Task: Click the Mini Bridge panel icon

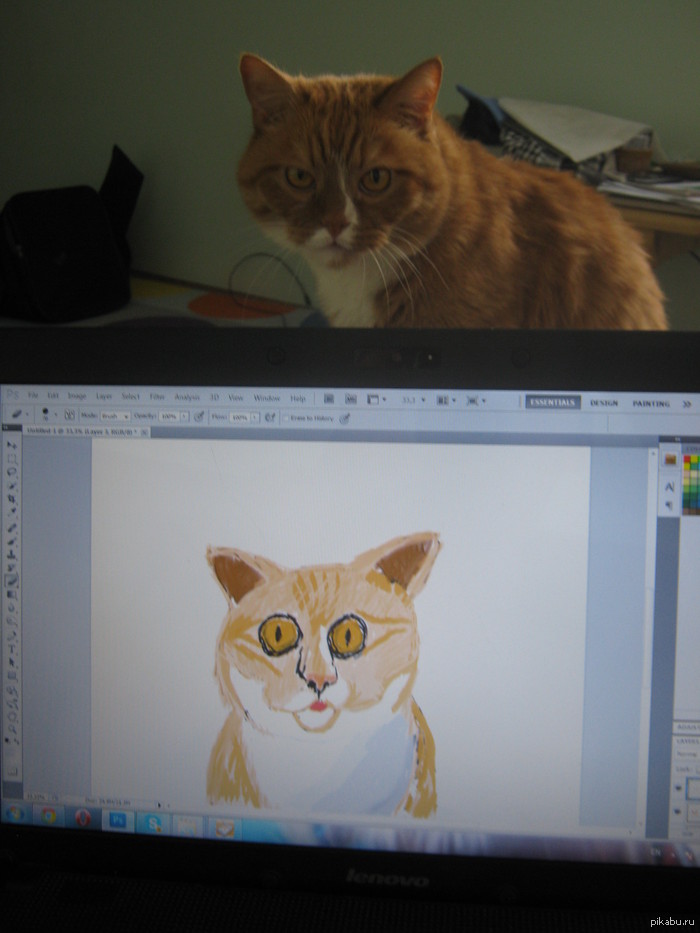Action: tap(670, 459)
